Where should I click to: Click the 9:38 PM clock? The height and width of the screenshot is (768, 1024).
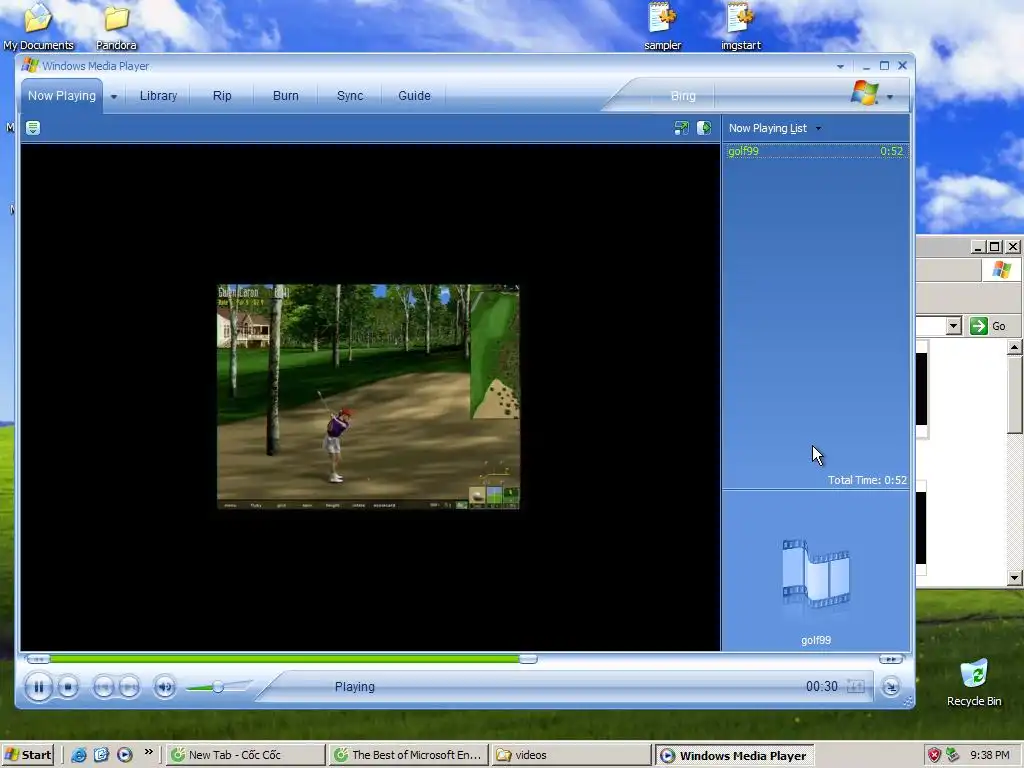click(990, 755)
